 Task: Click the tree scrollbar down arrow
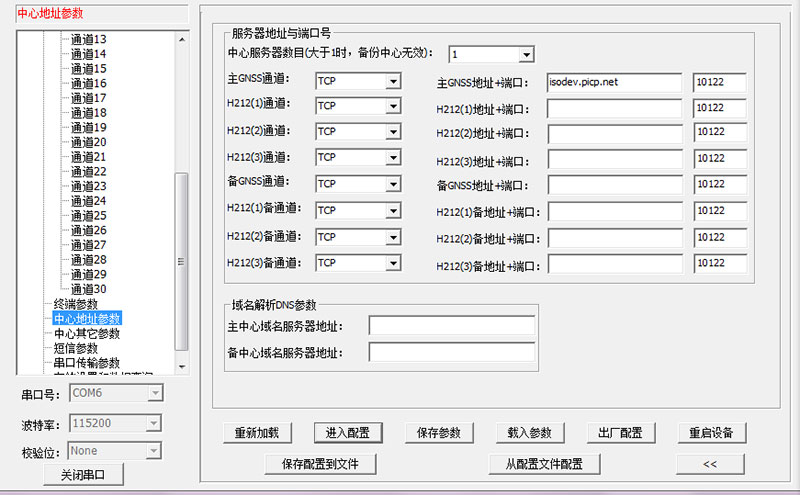pyautogui.click(x=182, y=367)
